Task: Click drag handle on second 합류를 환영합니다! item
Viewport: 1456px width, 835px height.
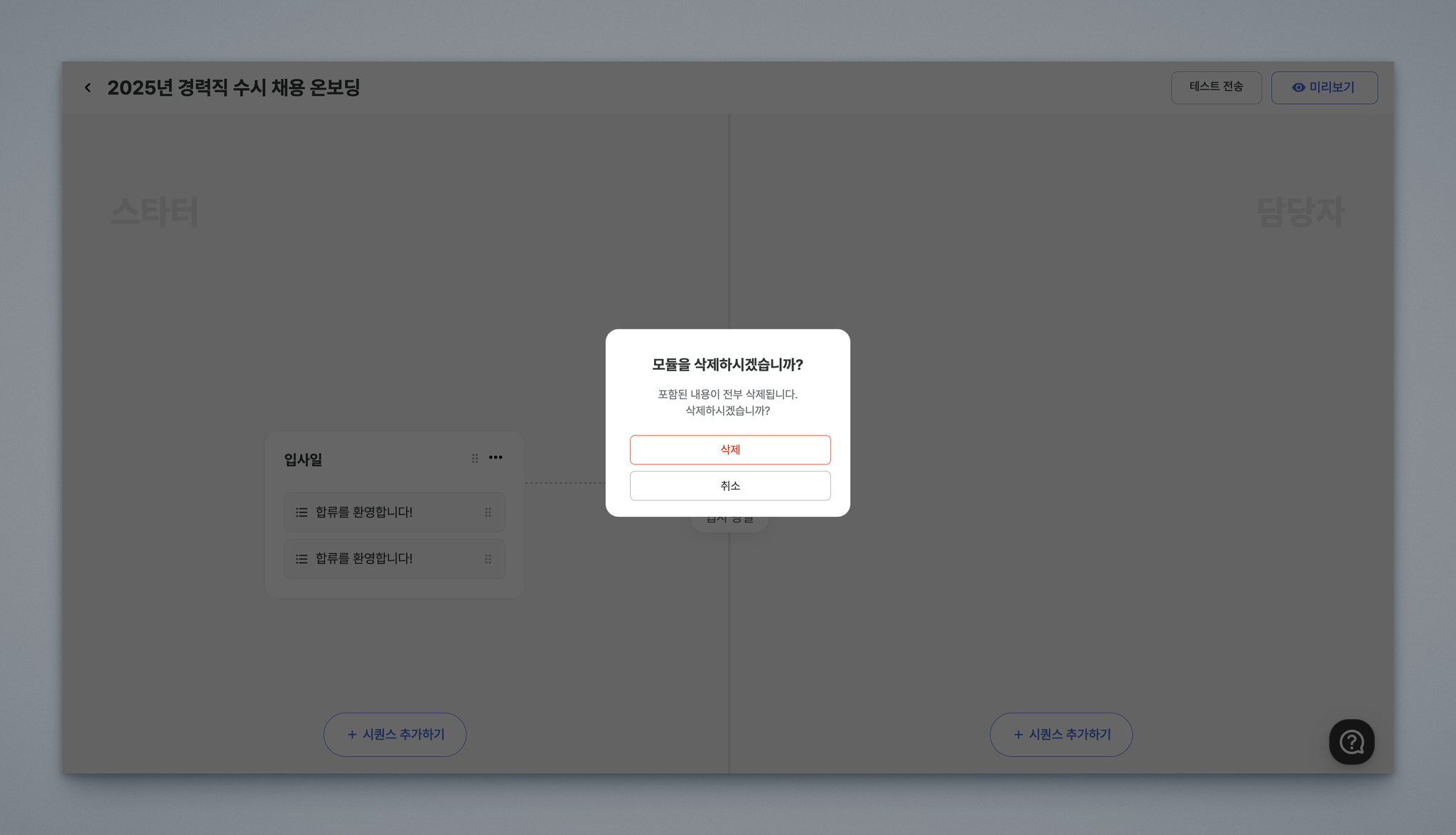Action: [488, 559]
